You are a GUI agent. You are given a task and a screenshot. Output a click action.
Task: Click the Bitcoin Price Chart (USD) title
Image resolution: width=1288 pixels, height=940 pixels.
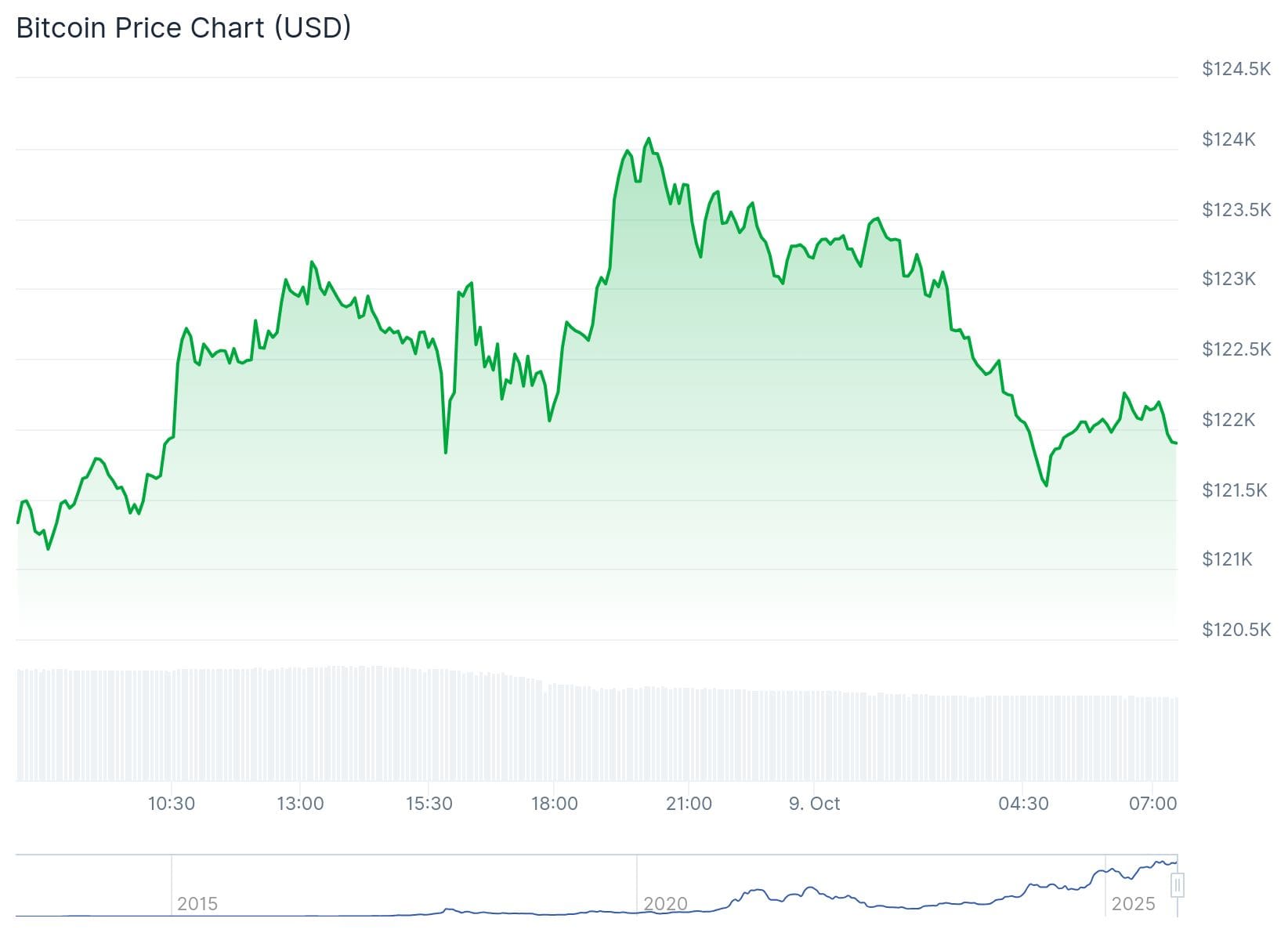click(183, 28)
